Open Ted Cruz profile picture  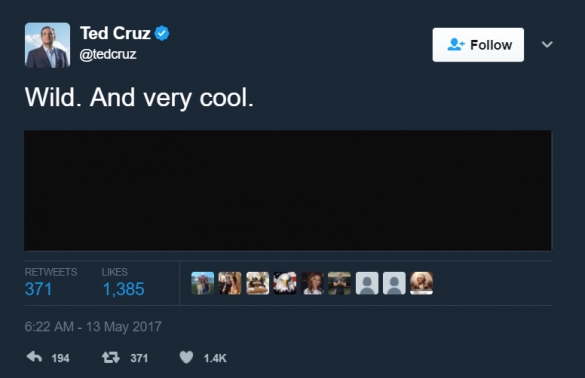(x=47, y=45)
